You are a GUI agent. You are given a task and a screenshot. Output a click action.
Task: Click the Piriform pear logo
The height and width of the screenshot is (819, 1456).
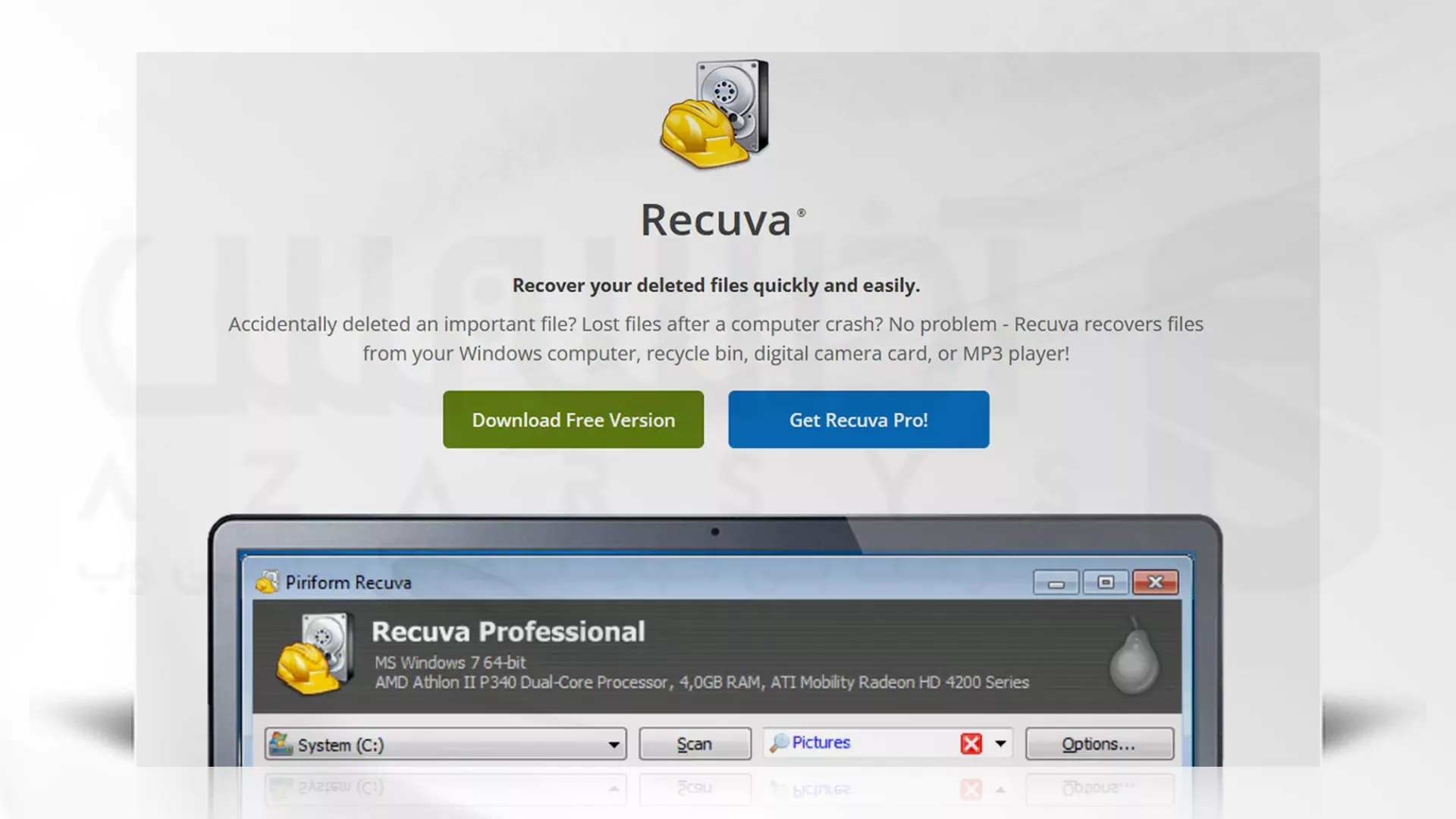pyautogui.click(x=1134, y=656)
